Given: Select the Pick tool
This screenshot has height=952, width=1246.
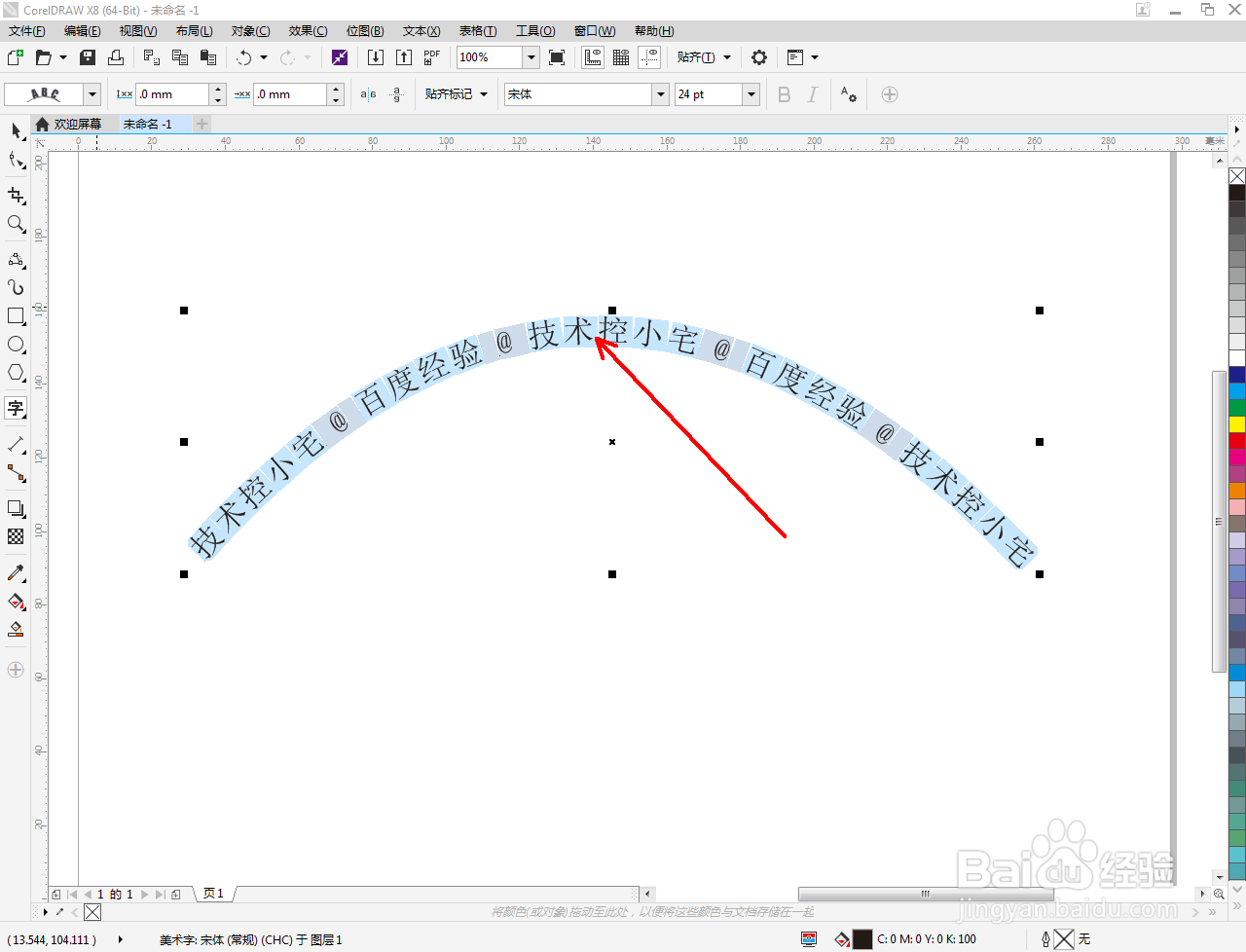Looking at the screenshot, I should 16,130.
